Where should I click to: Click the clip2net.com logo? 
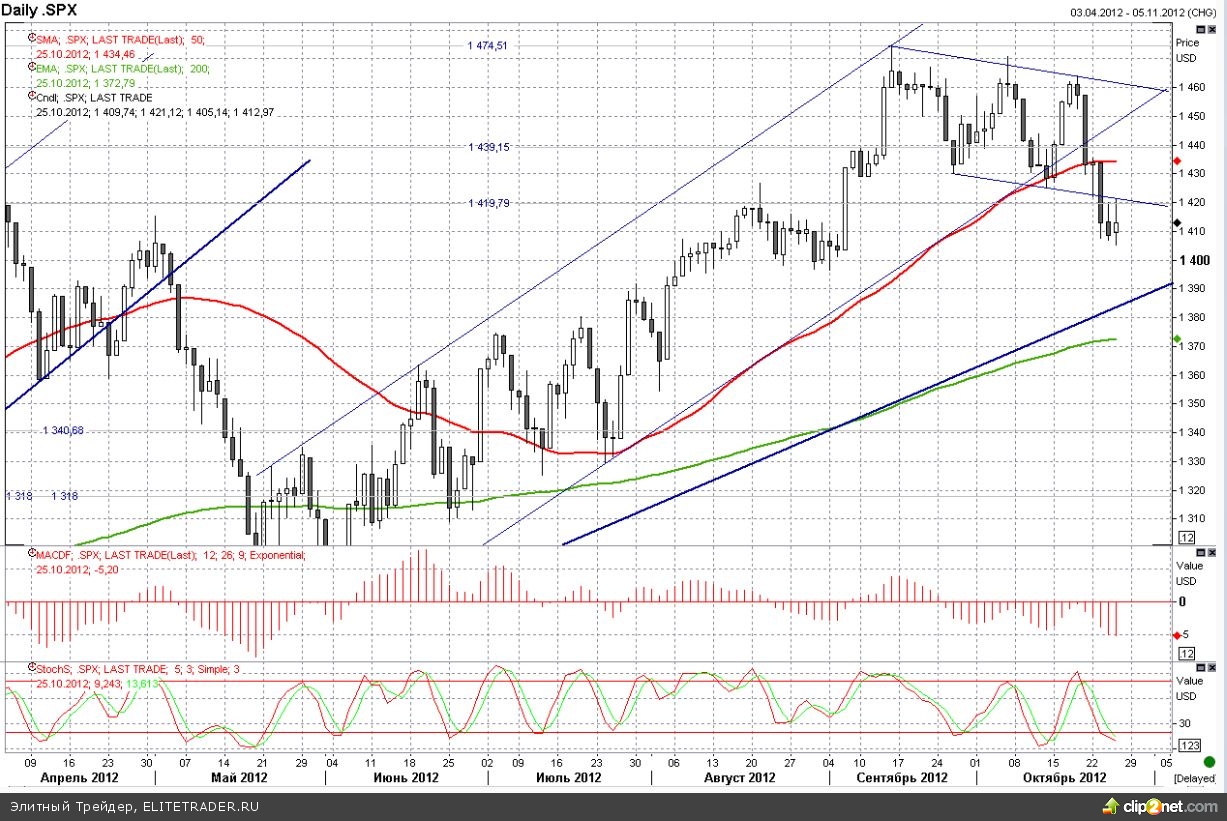pyautogui.click(x=1162, y=806)
